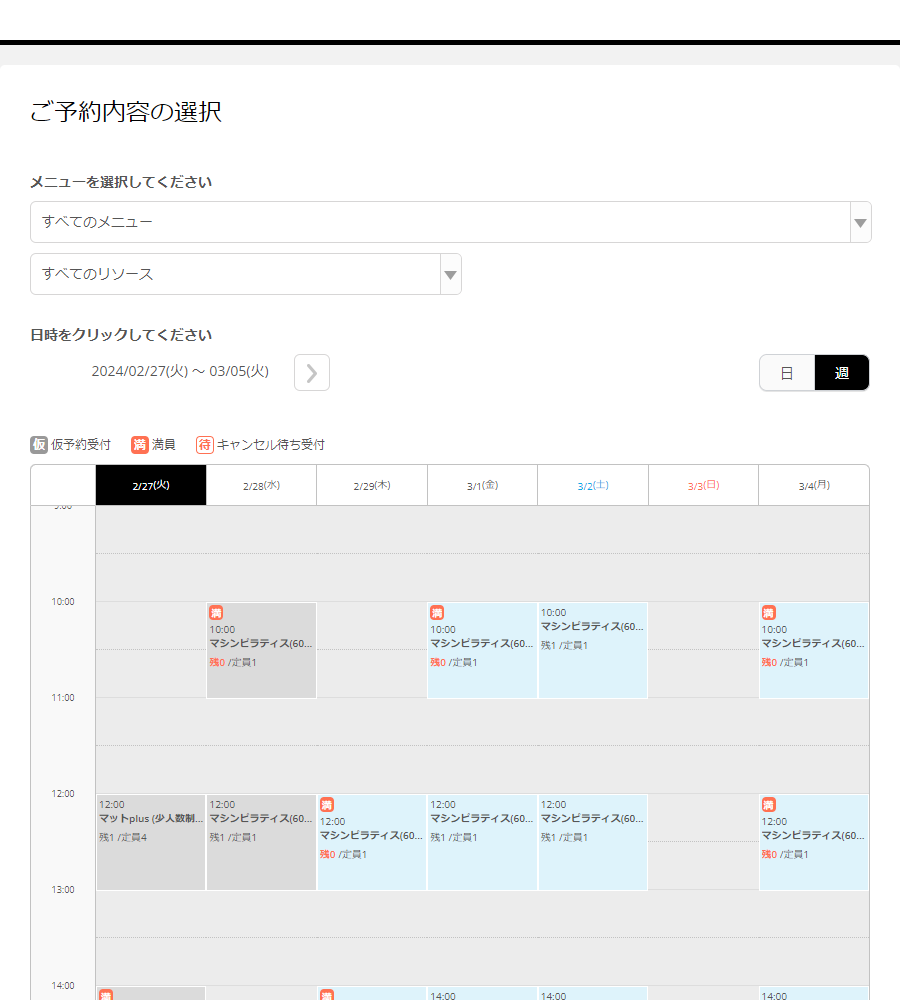Viewport: 900px width, 1000px height.
Task: Click the 満 badge on 3/4 12:00 class
Action: click(x=768, y=803)
